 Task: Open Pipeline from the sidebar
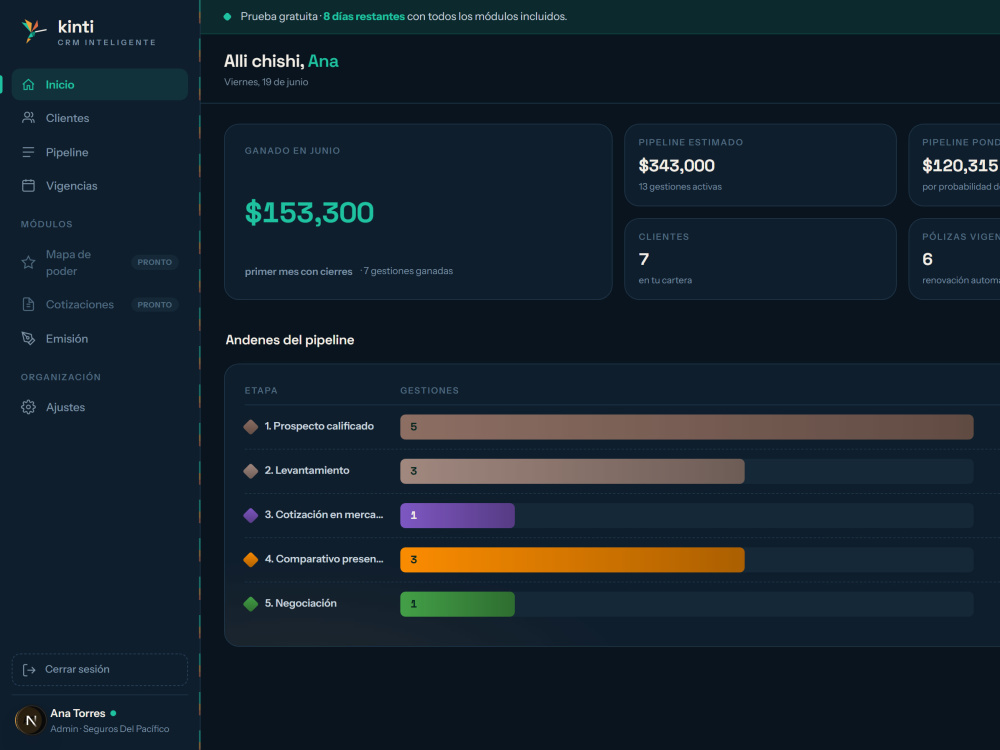pyautogui.click(x=99, y=152)
